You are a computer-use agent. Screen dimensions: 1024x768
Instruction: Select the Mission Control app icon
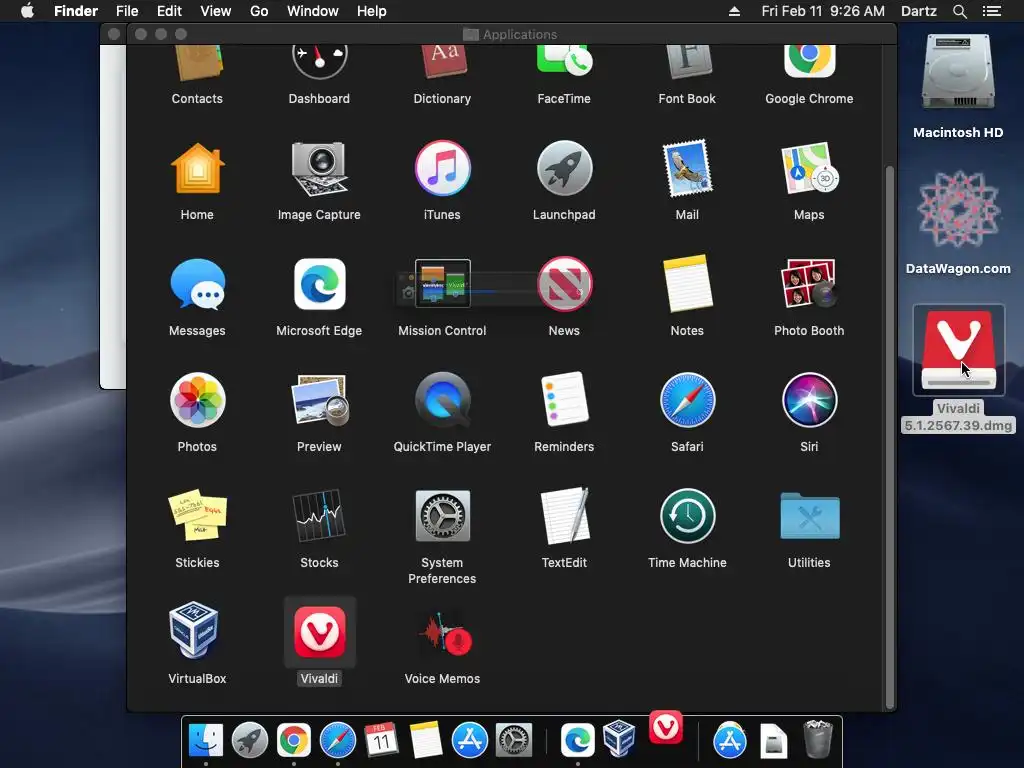442,283
